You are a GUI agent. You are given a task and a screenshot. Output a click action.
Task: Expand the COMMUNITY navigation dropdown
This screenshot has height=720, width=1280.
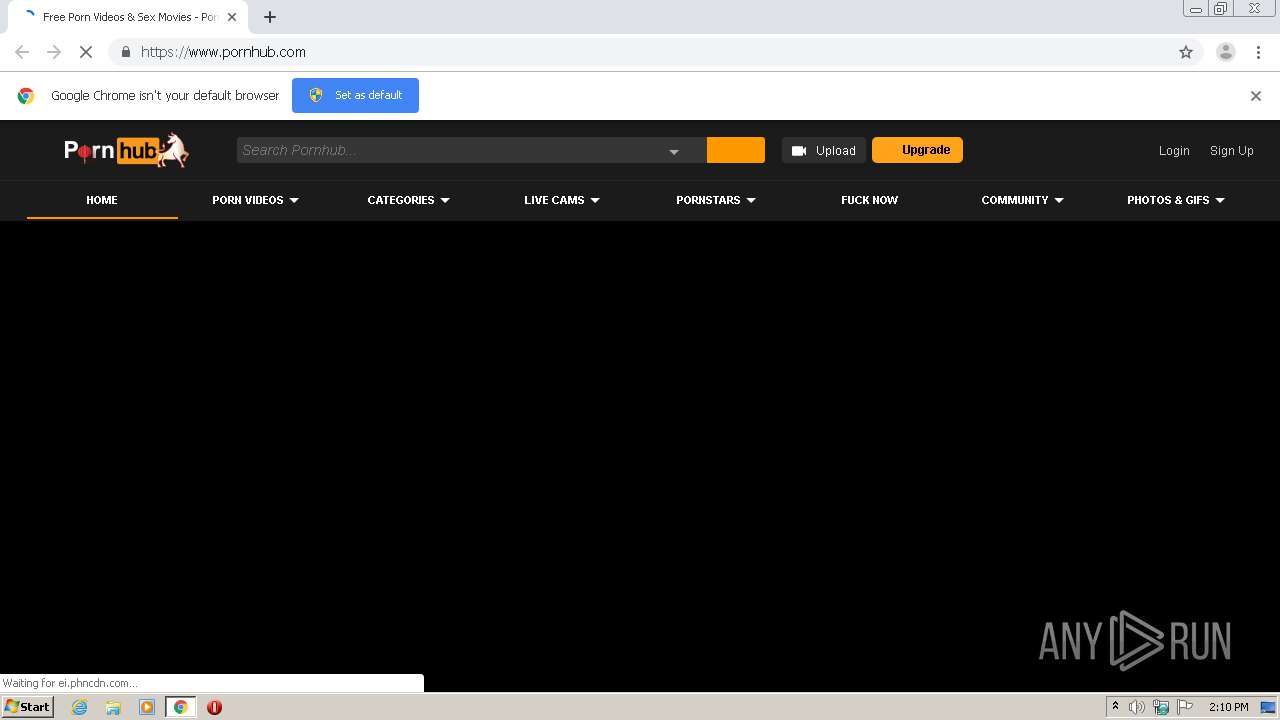(x=1023, y=200)
